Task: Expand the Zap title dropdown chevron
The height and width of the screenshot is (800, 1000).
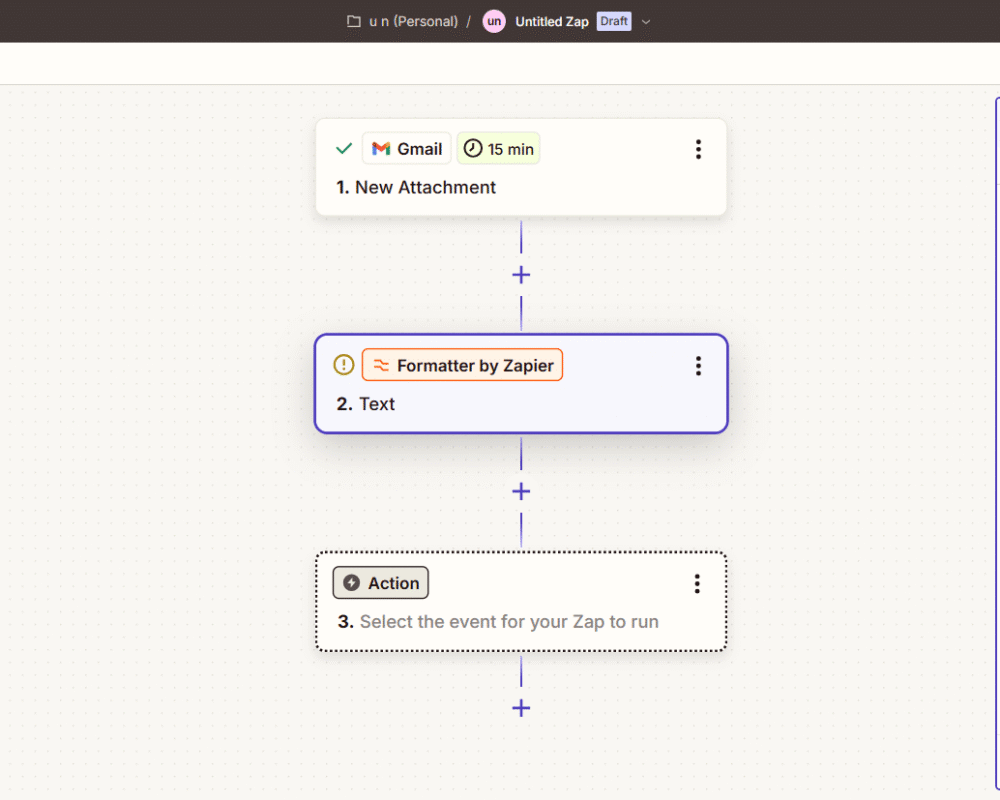Action: point(646,22)
